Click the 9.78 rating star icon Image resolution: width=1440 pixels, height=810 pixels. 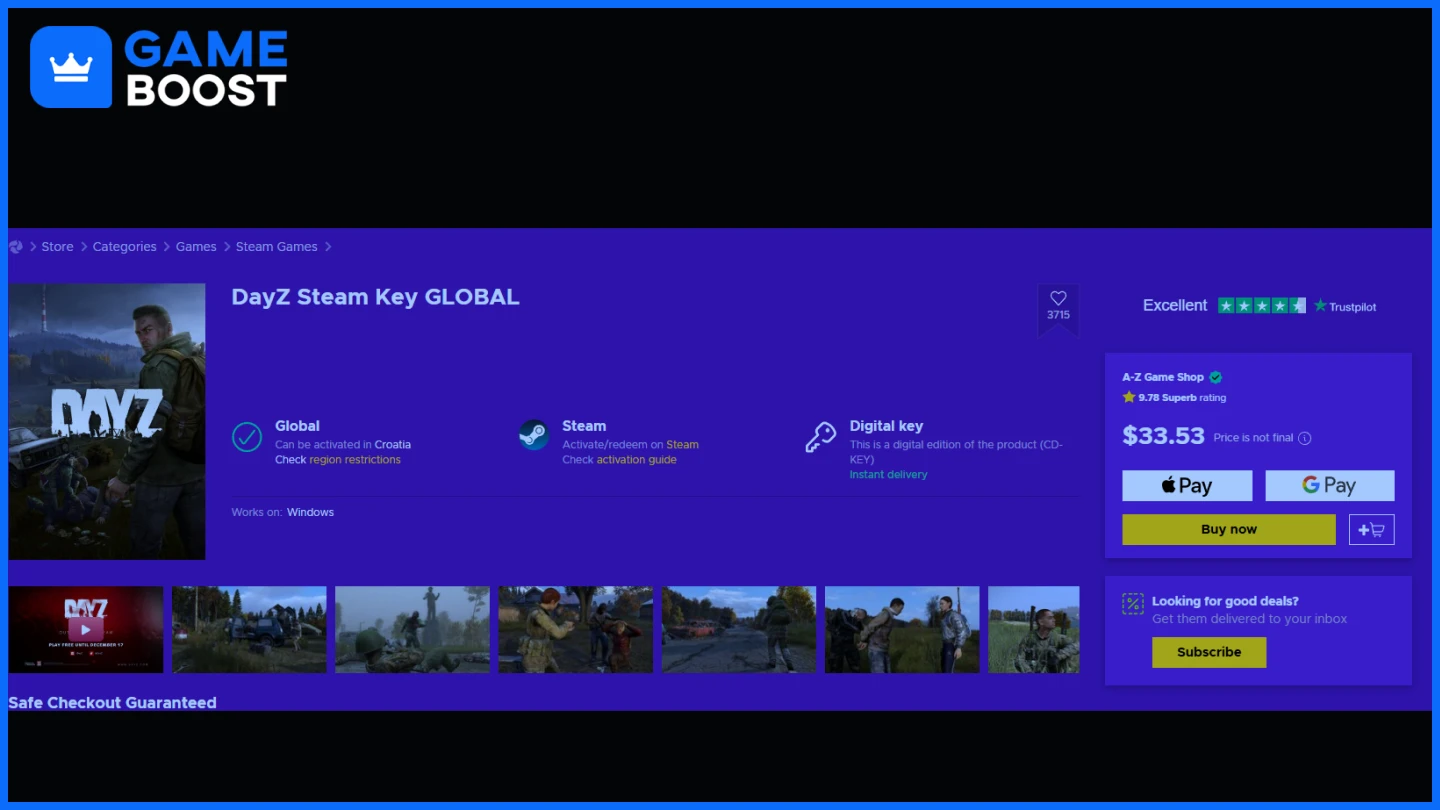tap(1129, 397)
